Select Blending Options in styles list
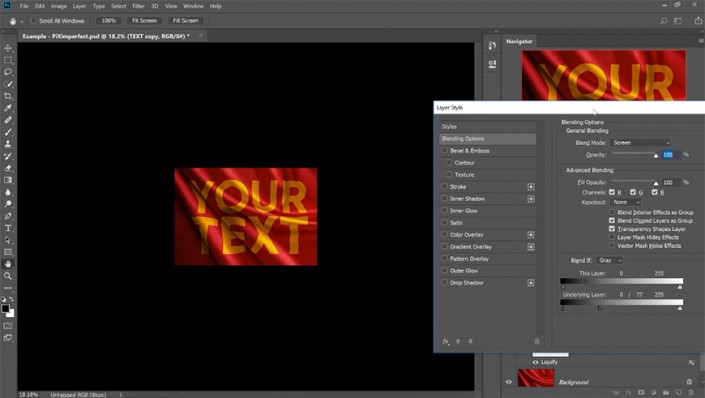The image size is (705, 398). pyautogui.click(x=487, y=139)
